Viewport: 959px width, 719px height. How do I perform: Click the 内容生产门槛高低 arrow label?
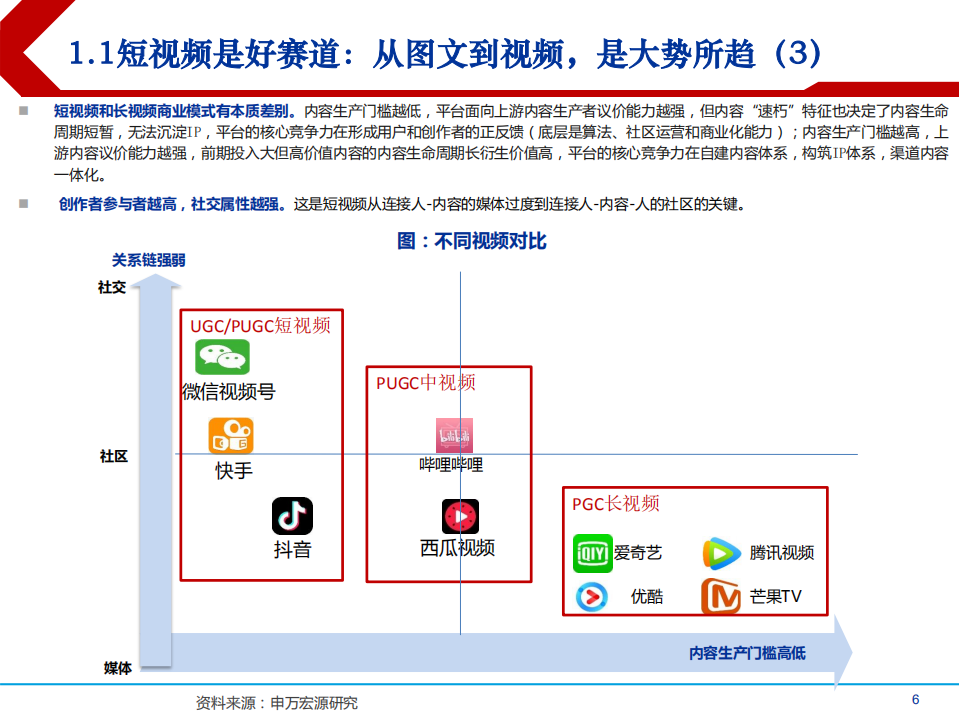coord(749,651)
